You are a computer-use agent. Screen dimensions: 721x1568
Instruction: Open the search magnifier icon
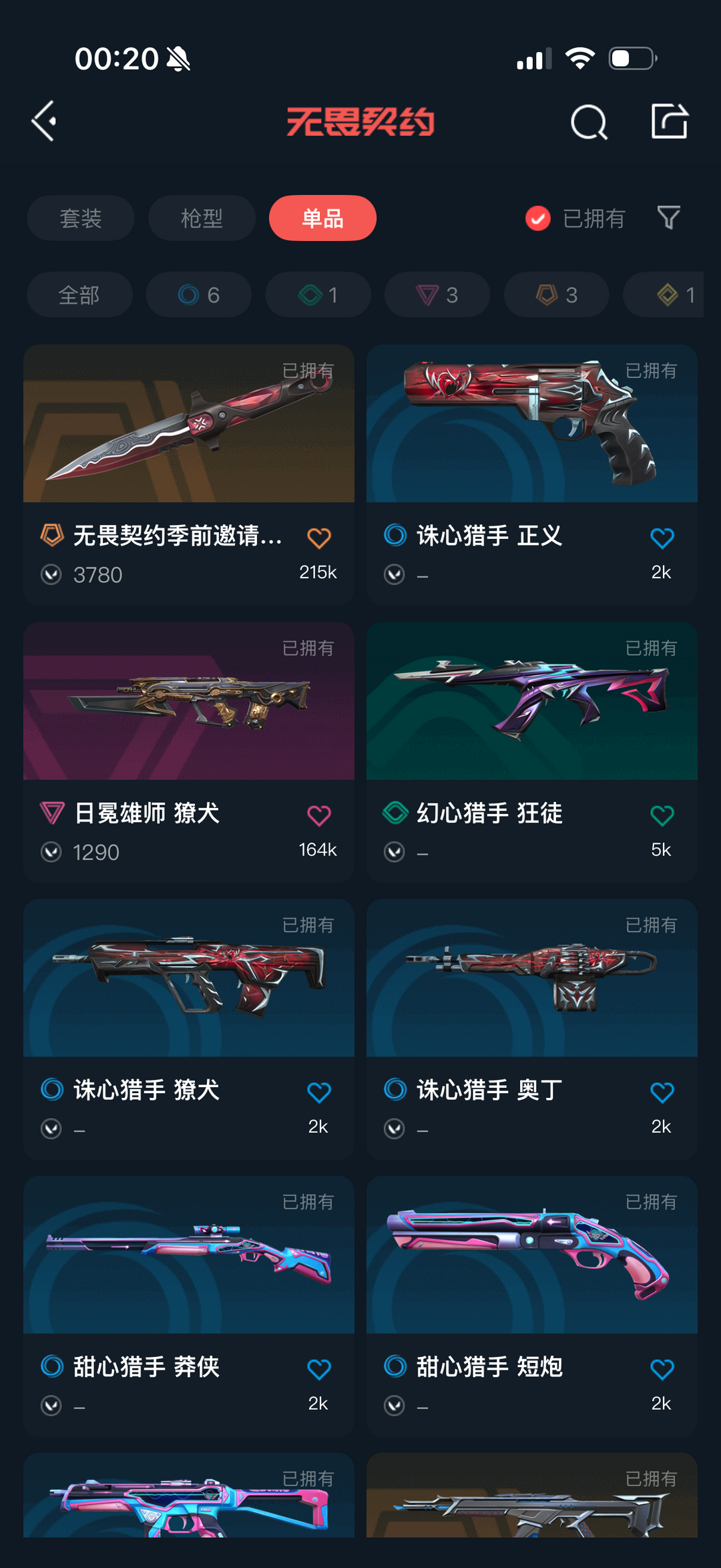589,122
